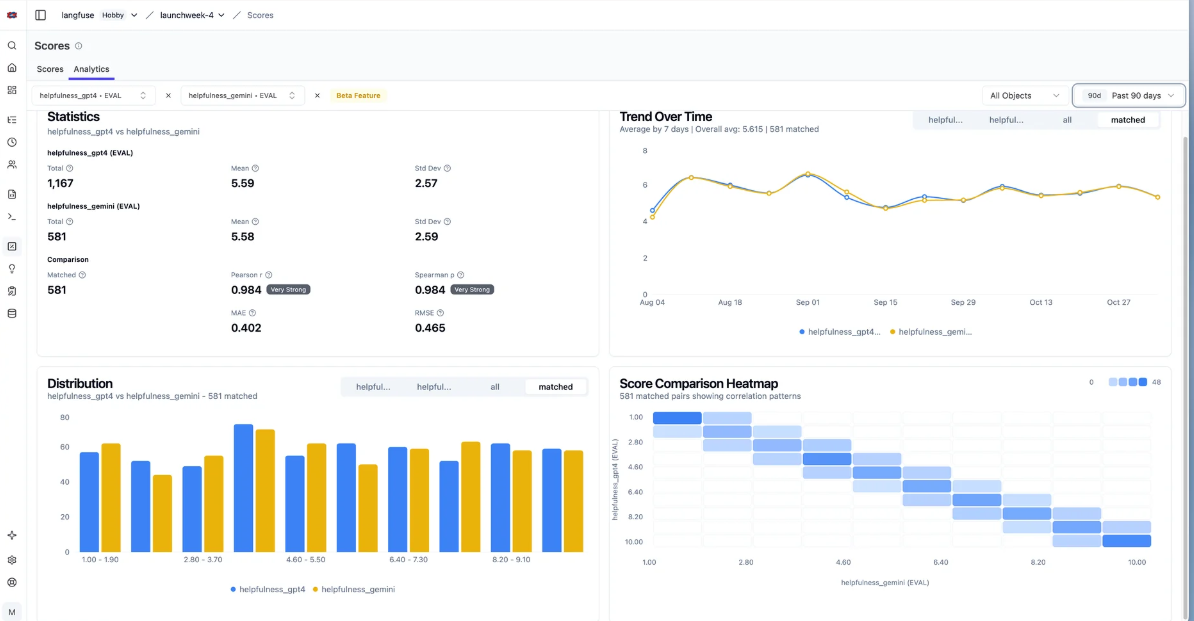Click Very Strong badge beside Pearson r

tap(288, 290)
